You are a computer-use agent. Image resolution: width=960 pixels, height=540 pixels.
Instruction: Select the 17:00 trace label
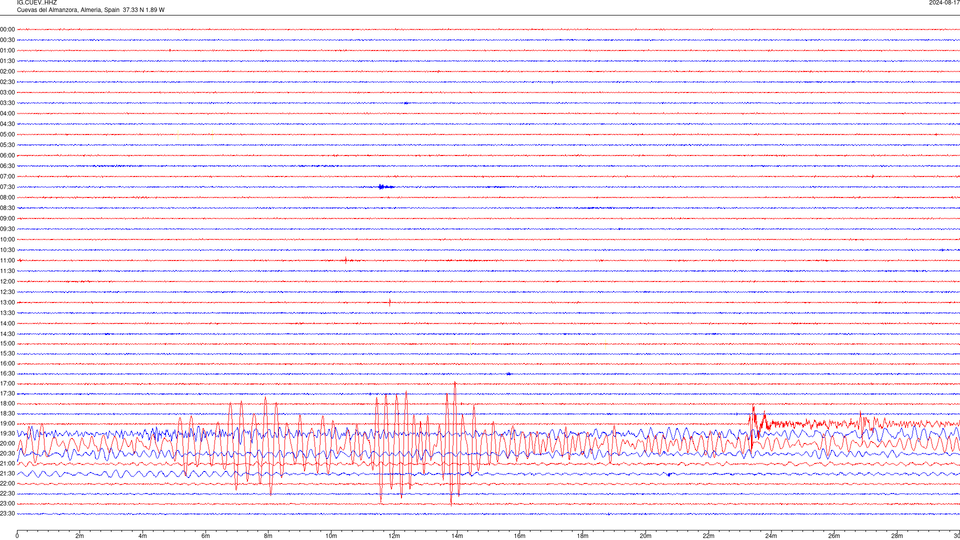click(x=7, y=384)
